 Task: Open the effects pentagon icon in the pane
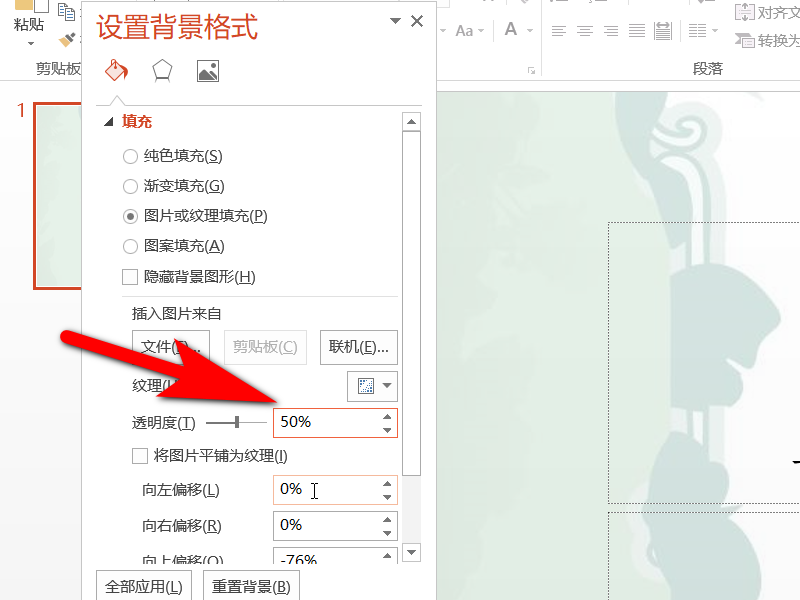(x=161, y=70)
